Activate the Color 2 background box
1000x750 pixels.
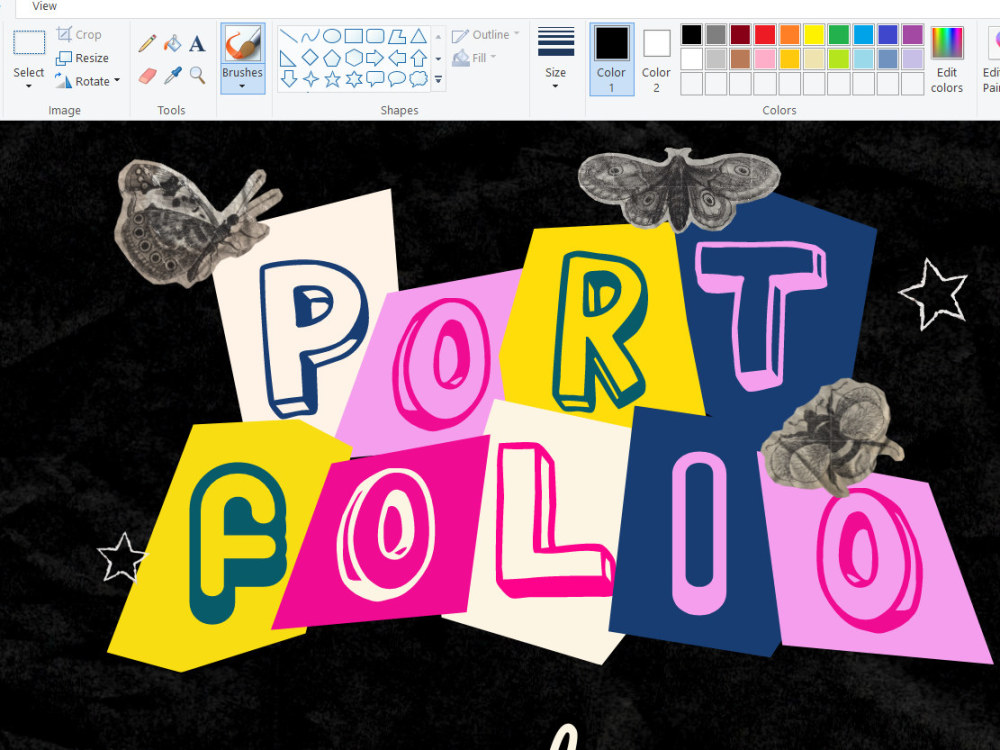click(656, 59)
